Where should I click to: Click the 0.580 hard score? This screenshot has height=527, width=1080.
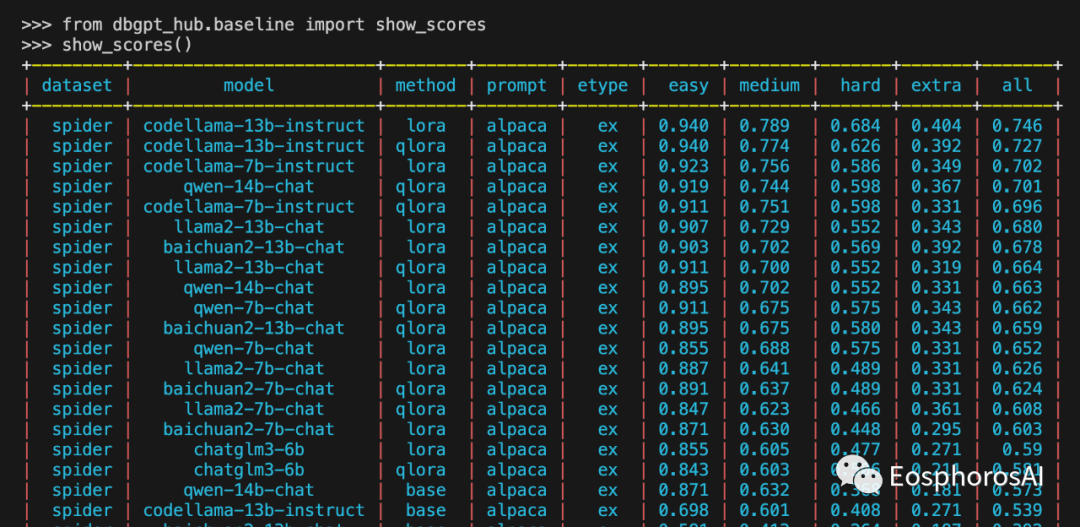(855, 328)
